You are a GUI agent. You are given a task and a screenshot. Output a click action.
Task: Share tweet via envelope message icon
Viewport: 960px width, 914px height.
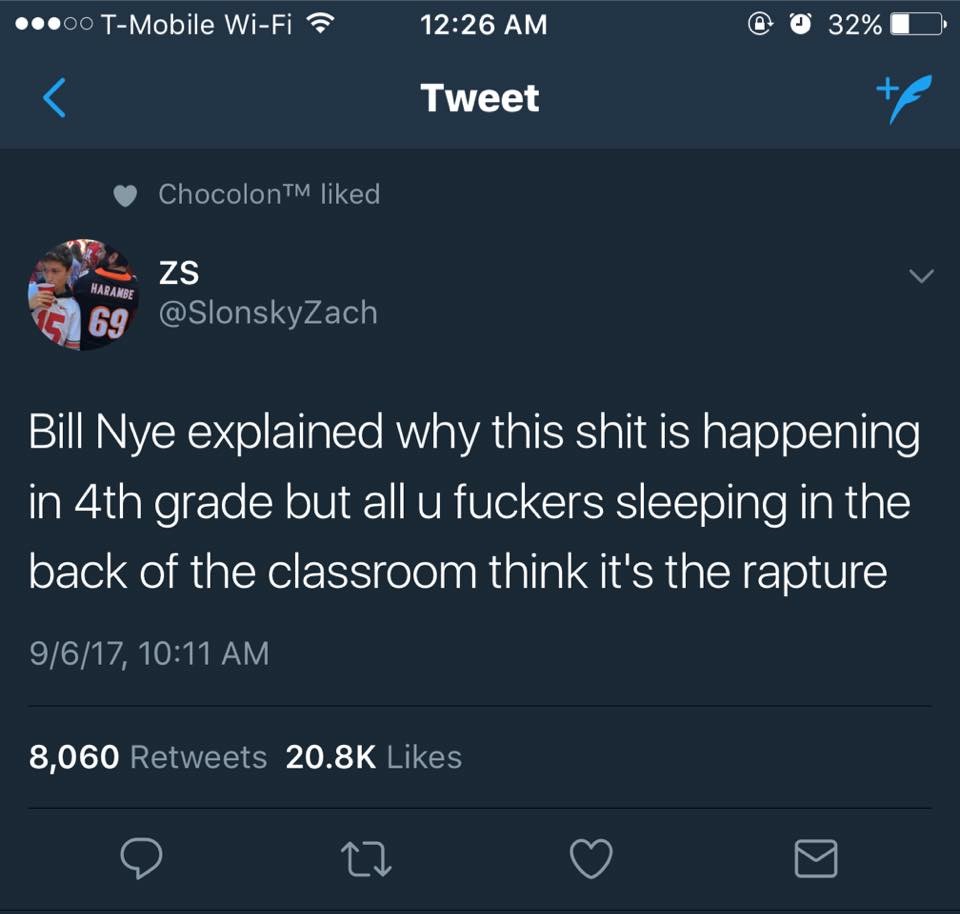(816, 858)
